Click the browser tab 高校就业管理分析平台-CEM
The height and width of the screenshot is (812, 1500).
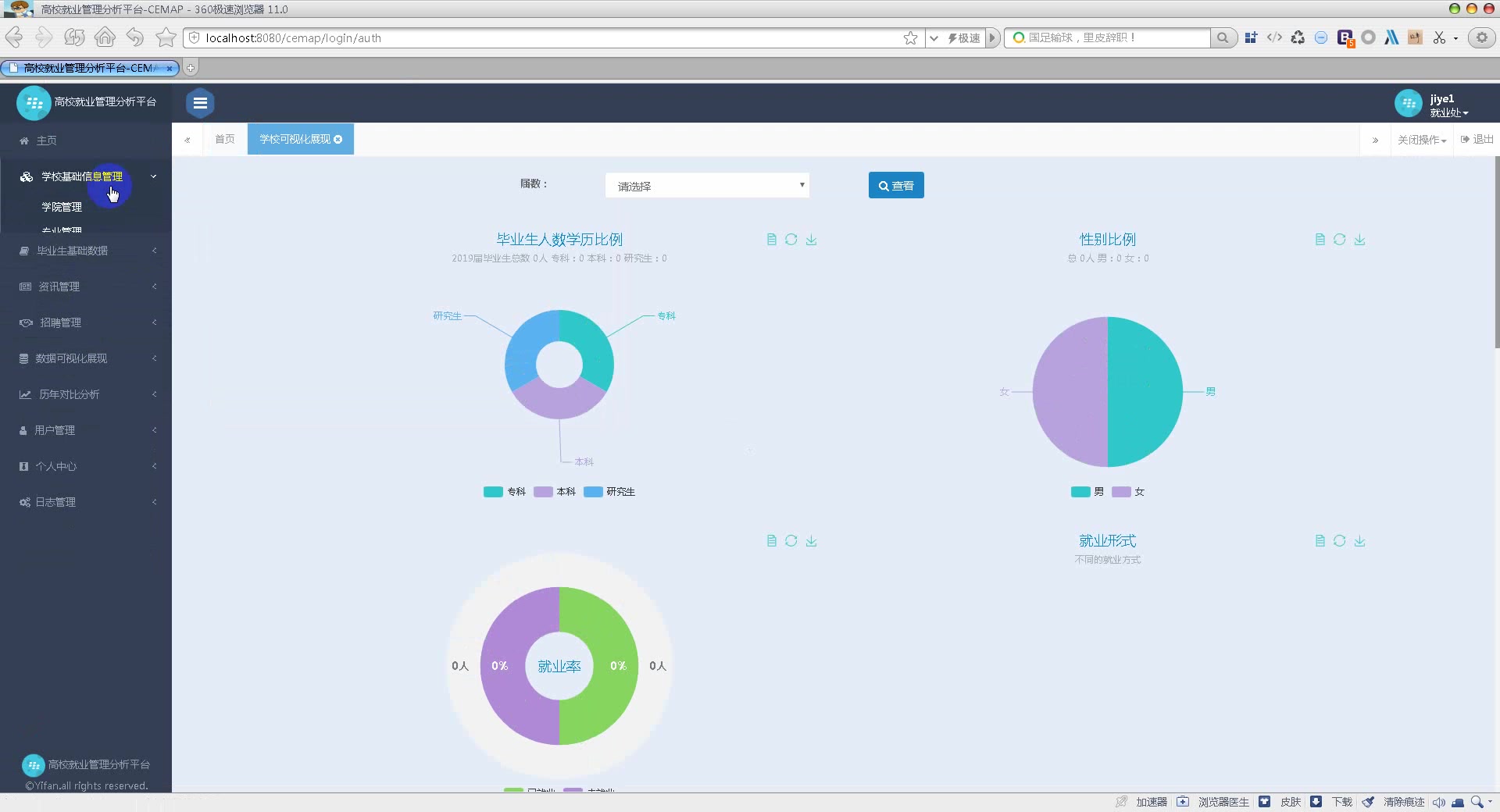pos(90,68)
